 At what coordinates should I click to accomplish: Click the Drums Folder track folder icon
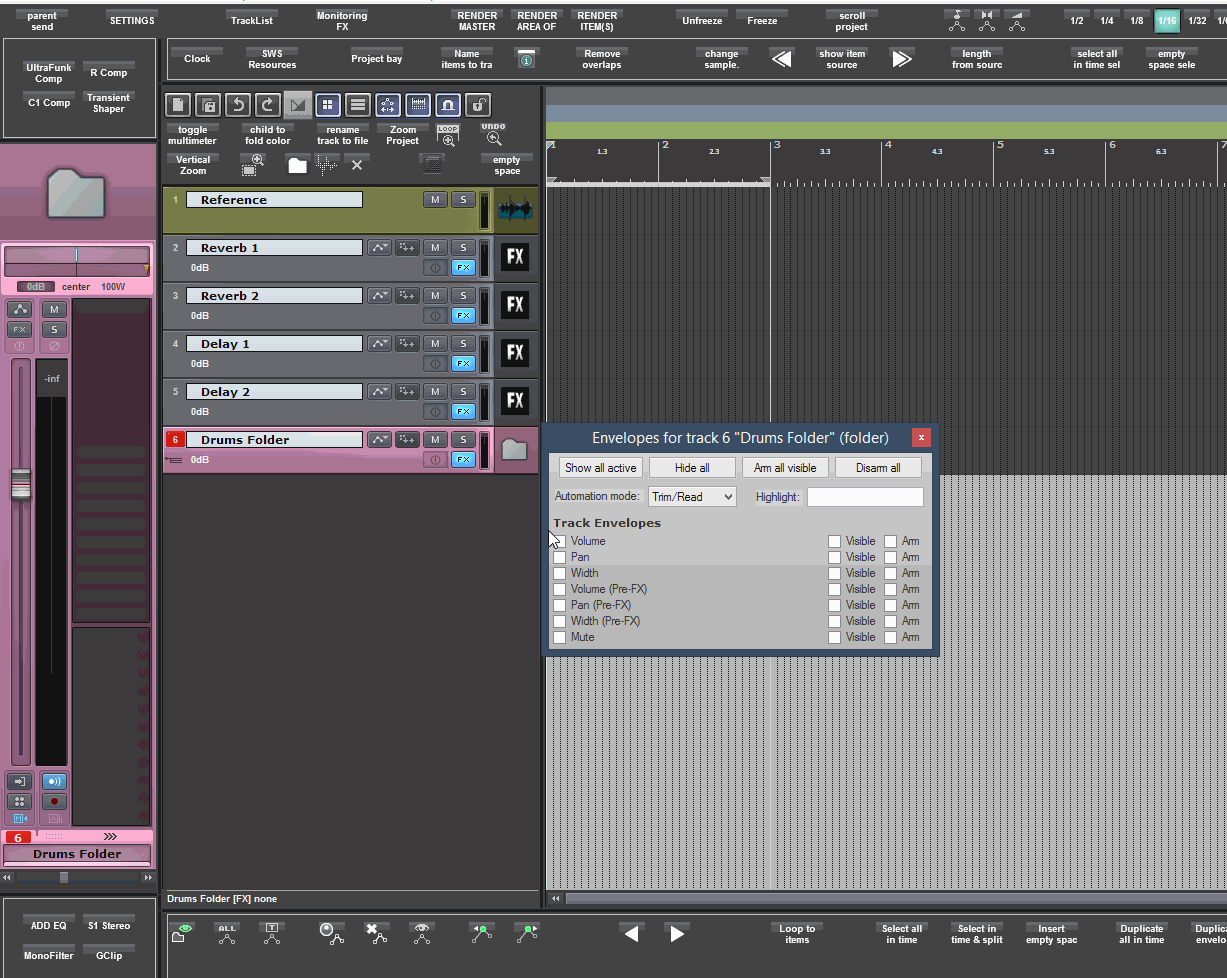[514, 450]
